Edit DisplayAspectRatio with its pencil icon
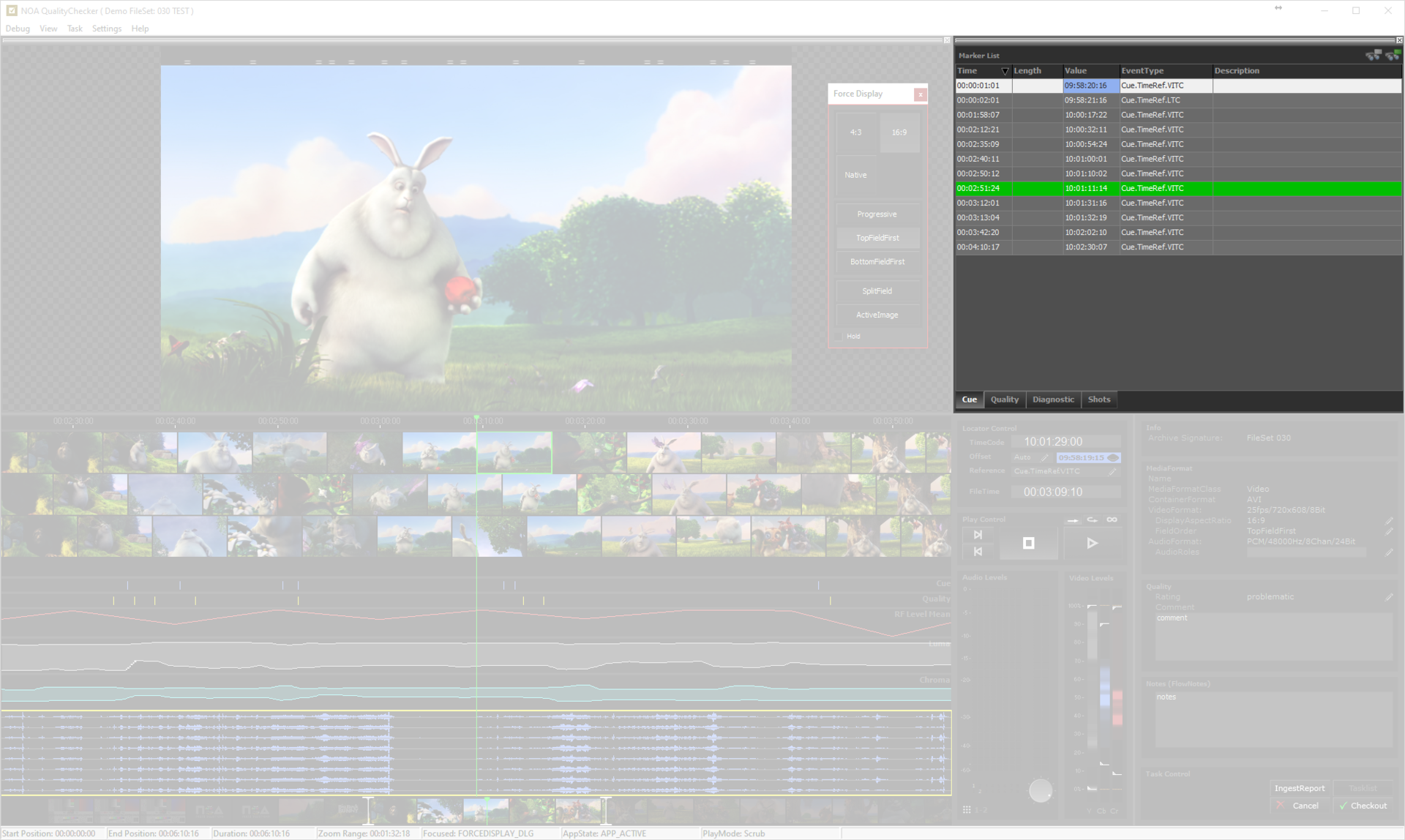The width and height of the screenshot is (1405, 840). click(x=1389, y=521)
